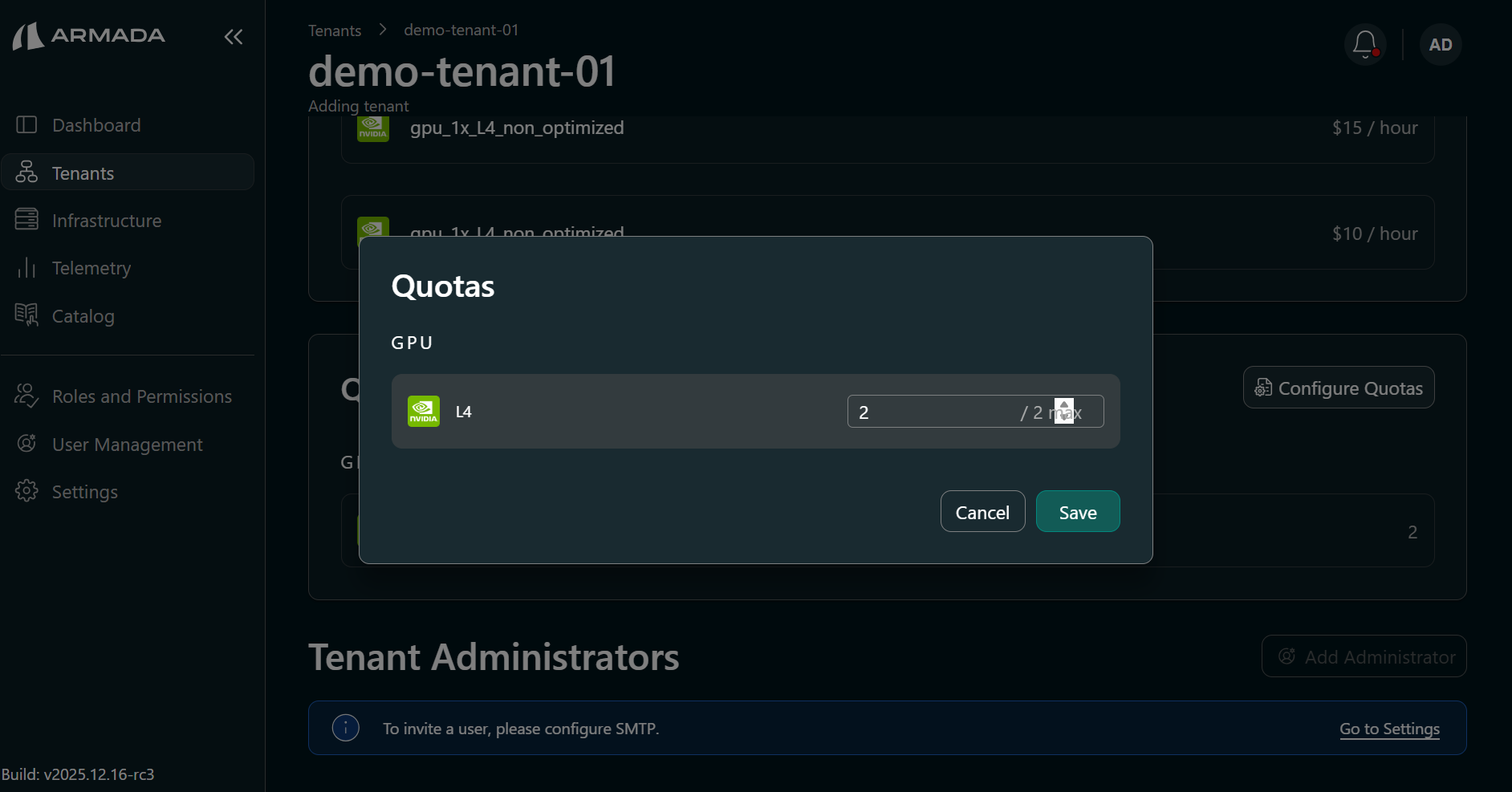Select the Roles and Permissions icon
The height and width of the screenshot is (792, 1512).
click(26, 396)
